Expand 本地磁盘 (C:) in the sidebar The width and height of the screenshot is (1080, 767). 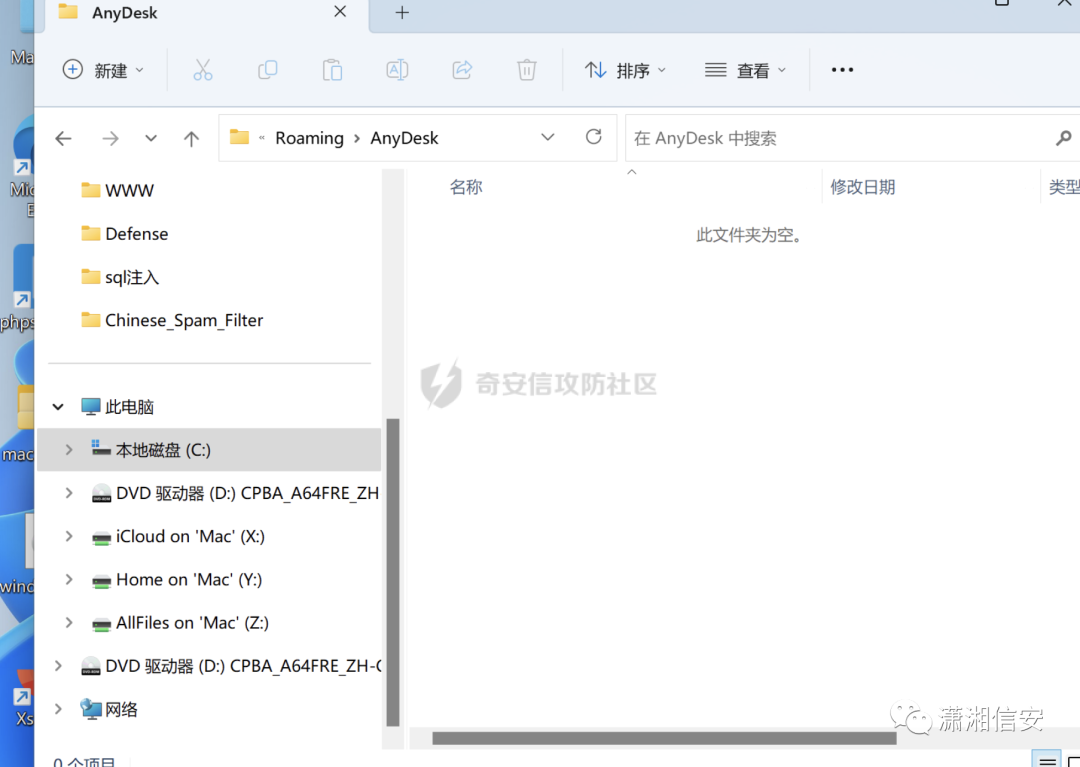68,449
